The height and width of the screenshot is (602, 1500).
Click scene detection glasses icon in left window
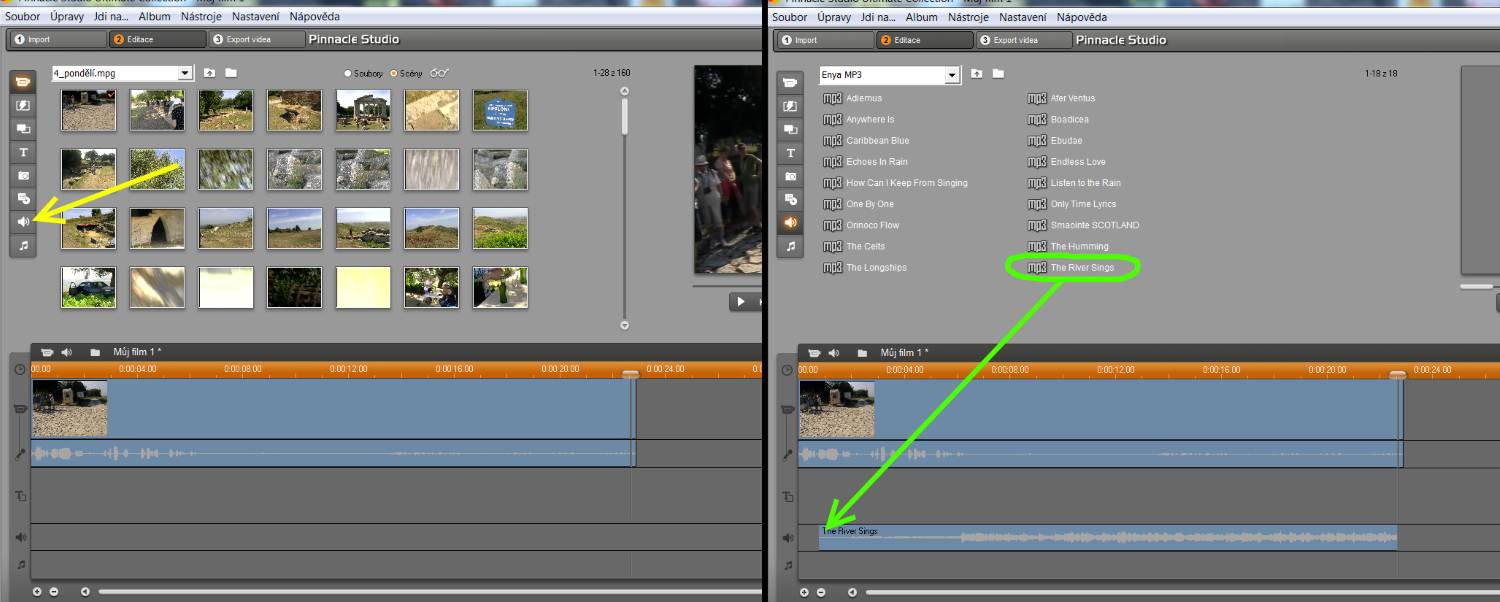click(x=440, y=73)
